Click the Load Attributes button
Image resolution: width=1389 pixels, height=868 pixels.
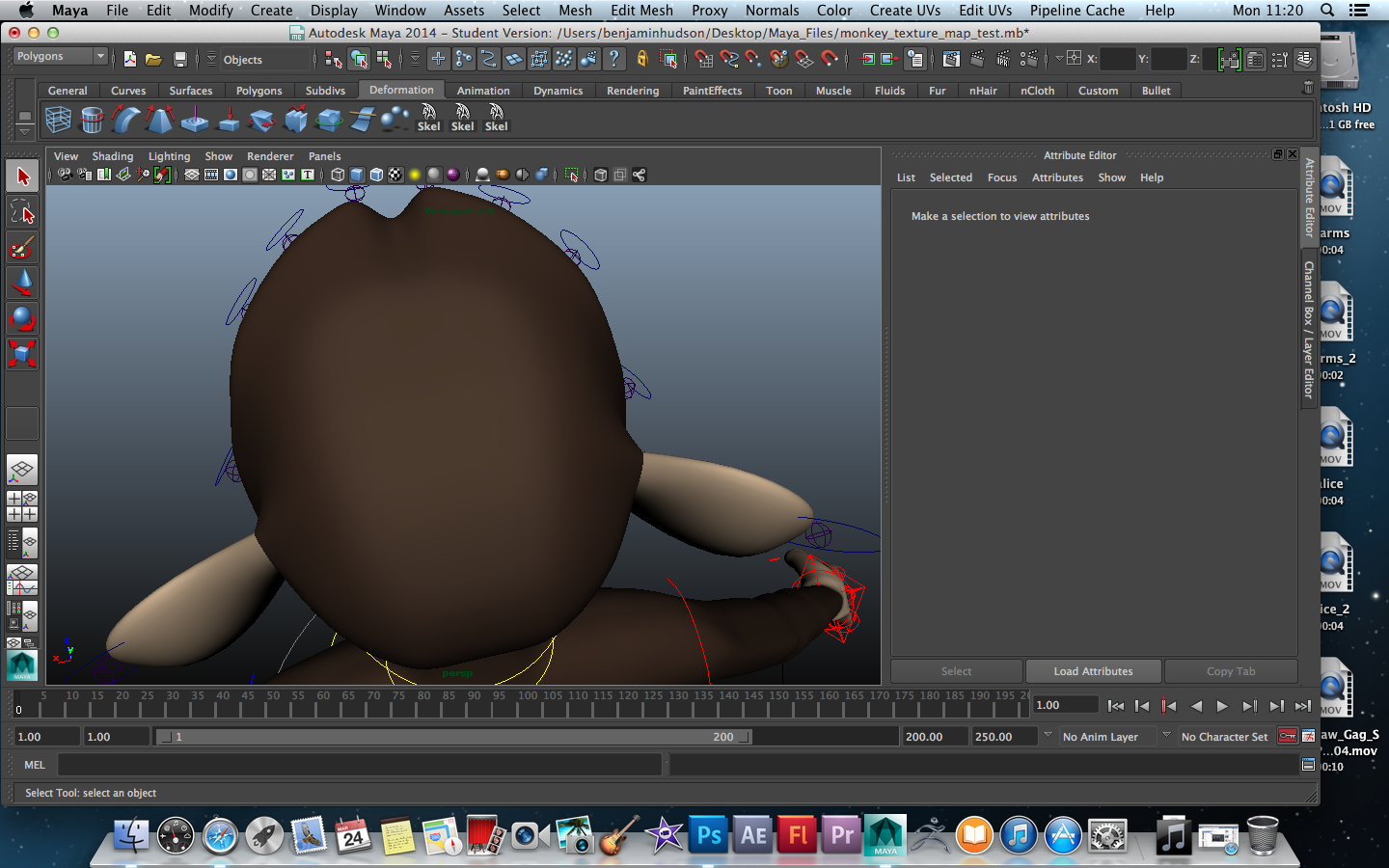coord(1093,671)
